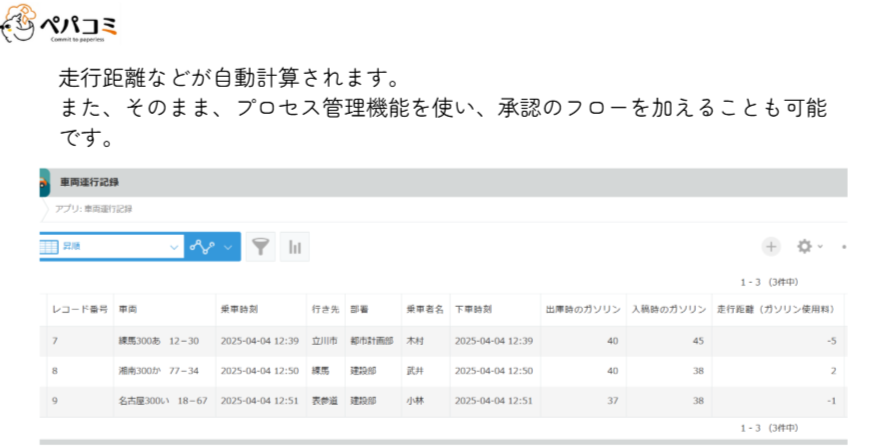The height and width of the screenshot is (447, 869).
Task: Click the line graph view icon
Action: (x=202, y=246)
